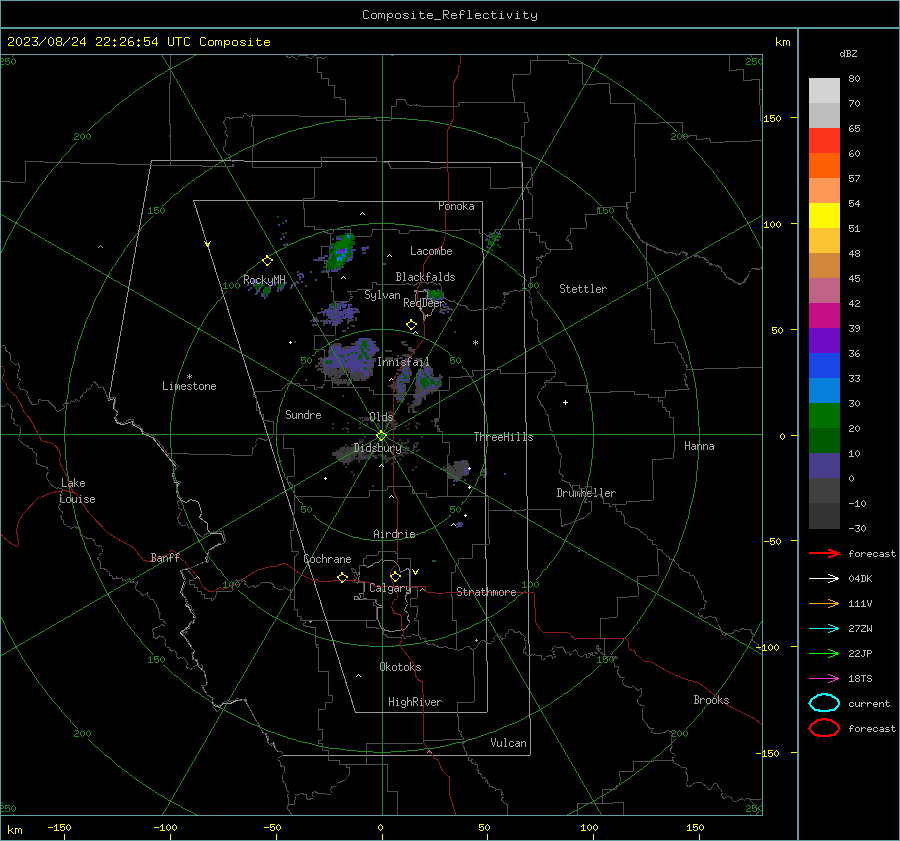Click the light blue 30-33 dBZ swatch
Viewport: 900px width, 841px height.
824,390
